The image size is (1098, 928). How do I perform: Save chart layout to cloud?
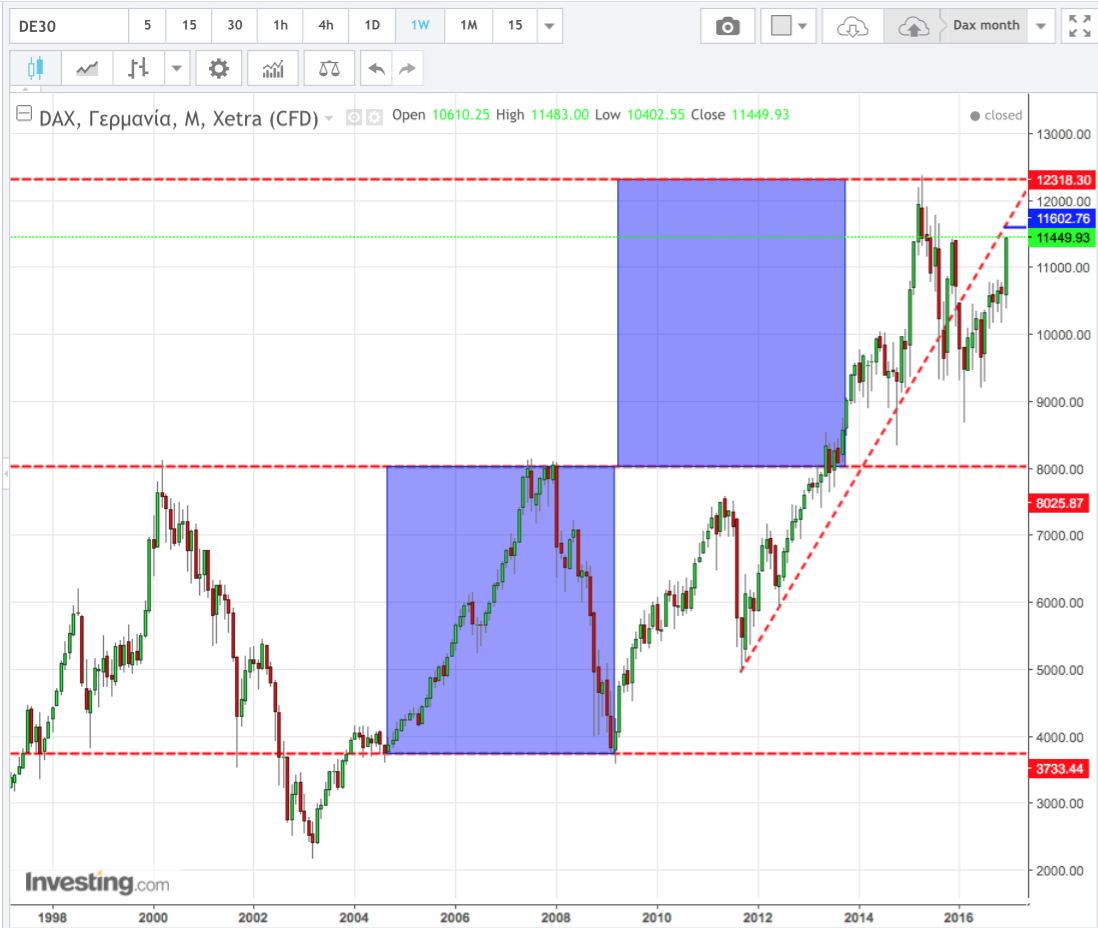[914, 26]
